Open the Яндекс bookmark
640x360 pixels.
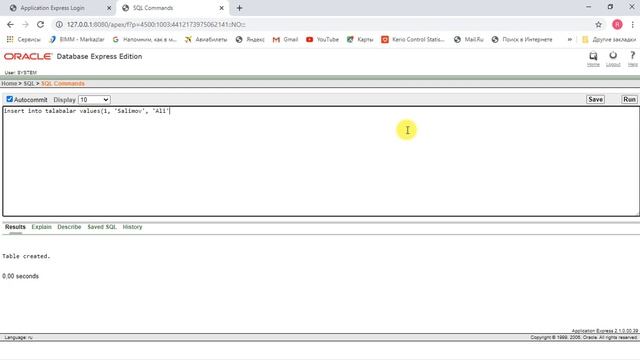point(250,40)
